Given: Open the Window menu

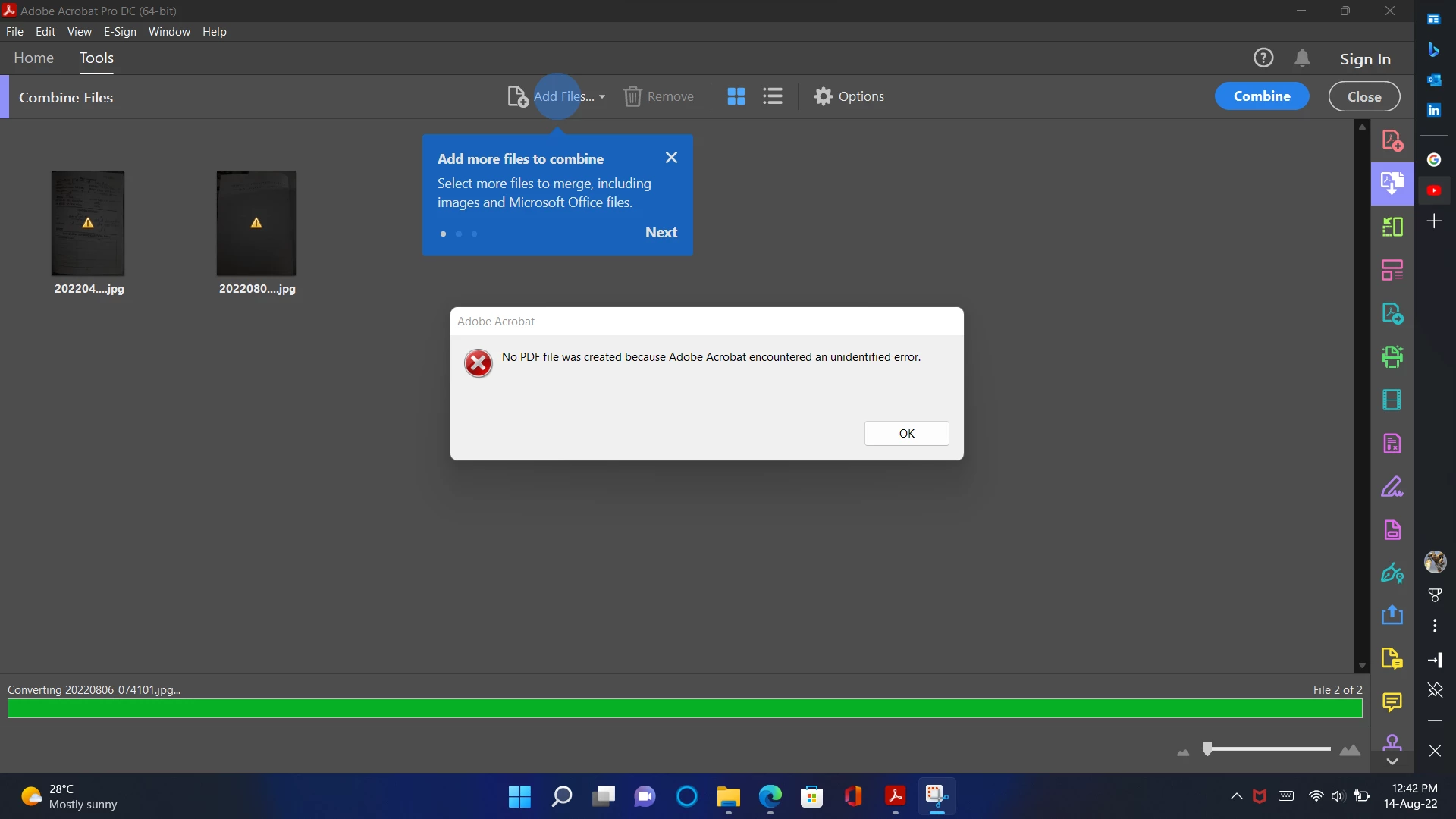Looking at the screenshot, I should pyautogui.click(x=169, y=32).
